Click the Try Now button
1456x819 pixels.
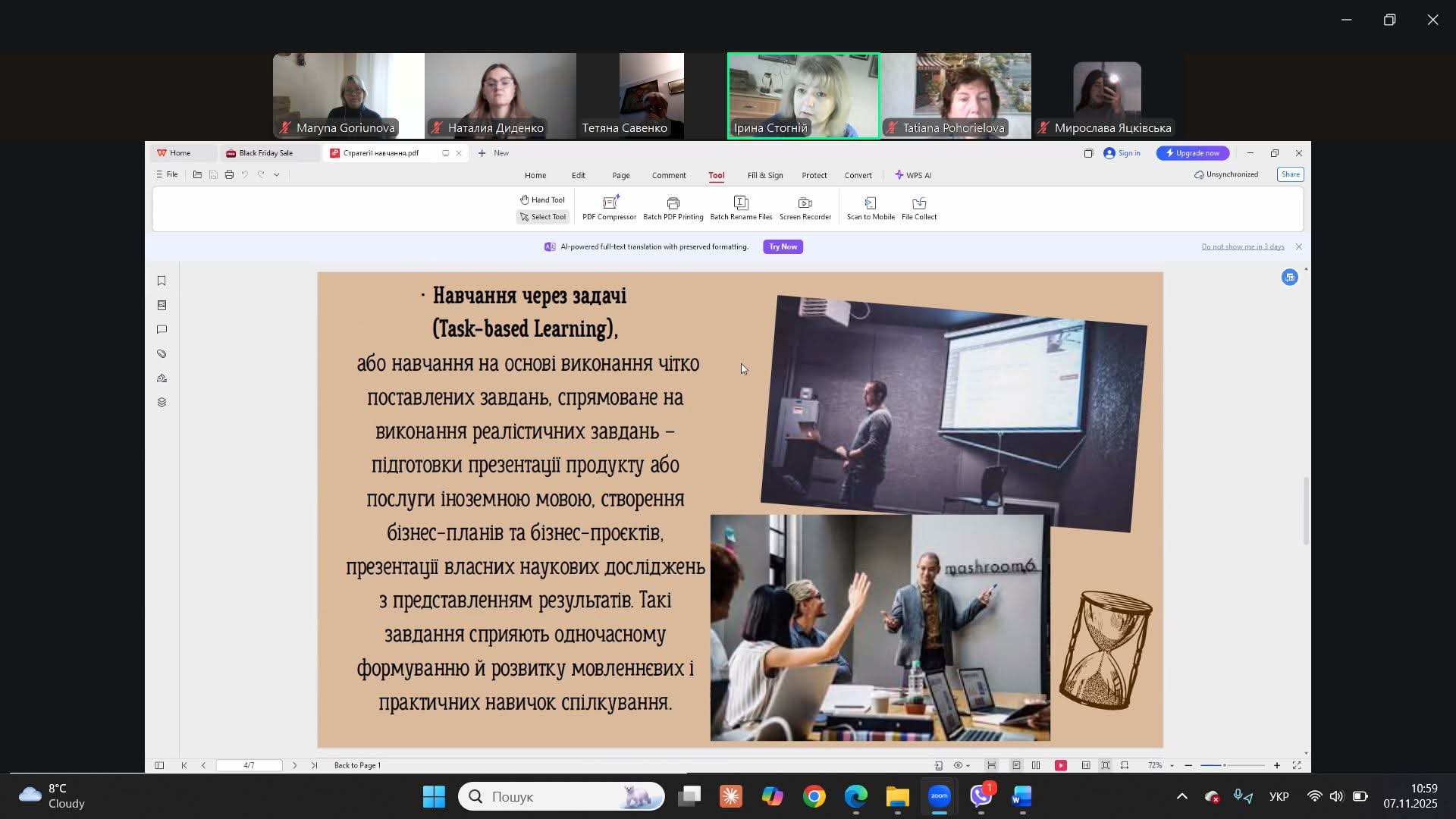click(783, 247)
